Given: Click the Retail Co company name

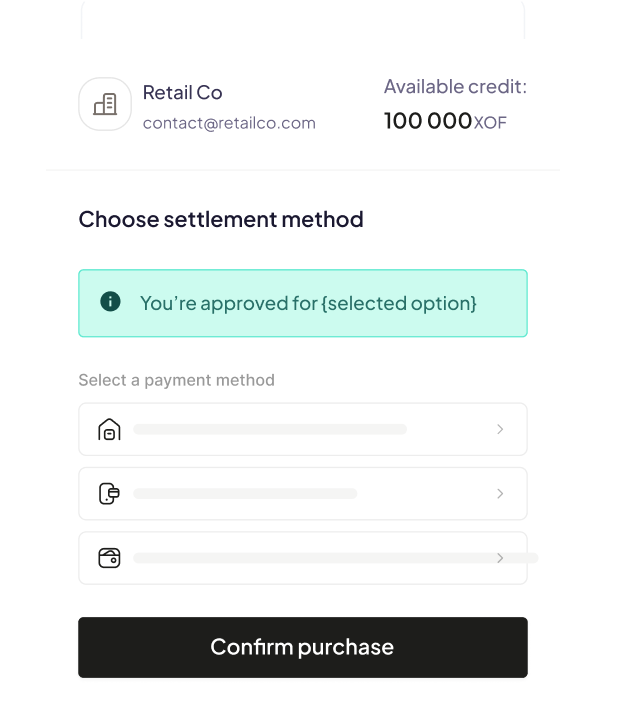Looking at the screenshot, I should (182, 93).
